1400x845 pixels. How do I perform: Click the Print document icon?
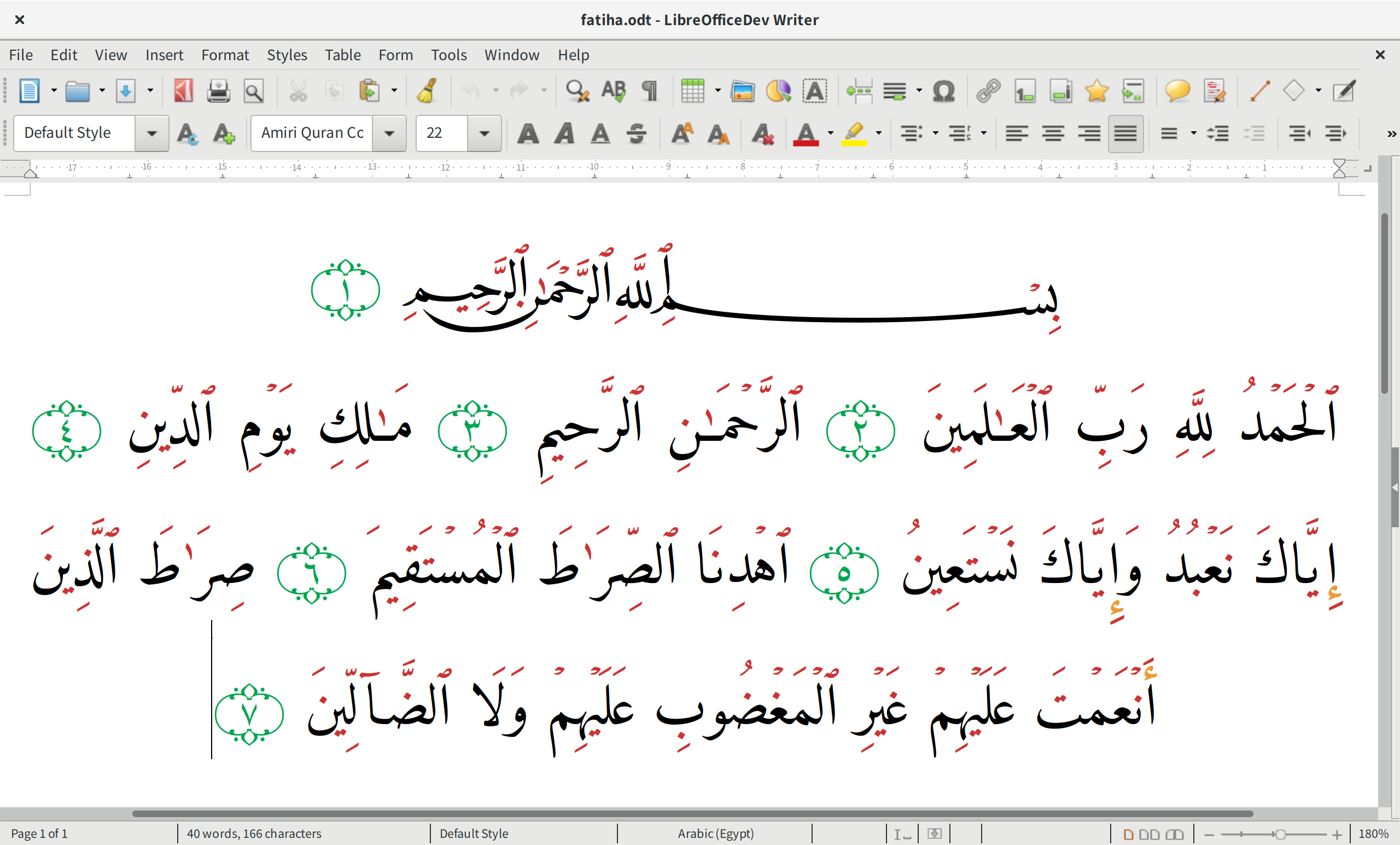(218, 91)
